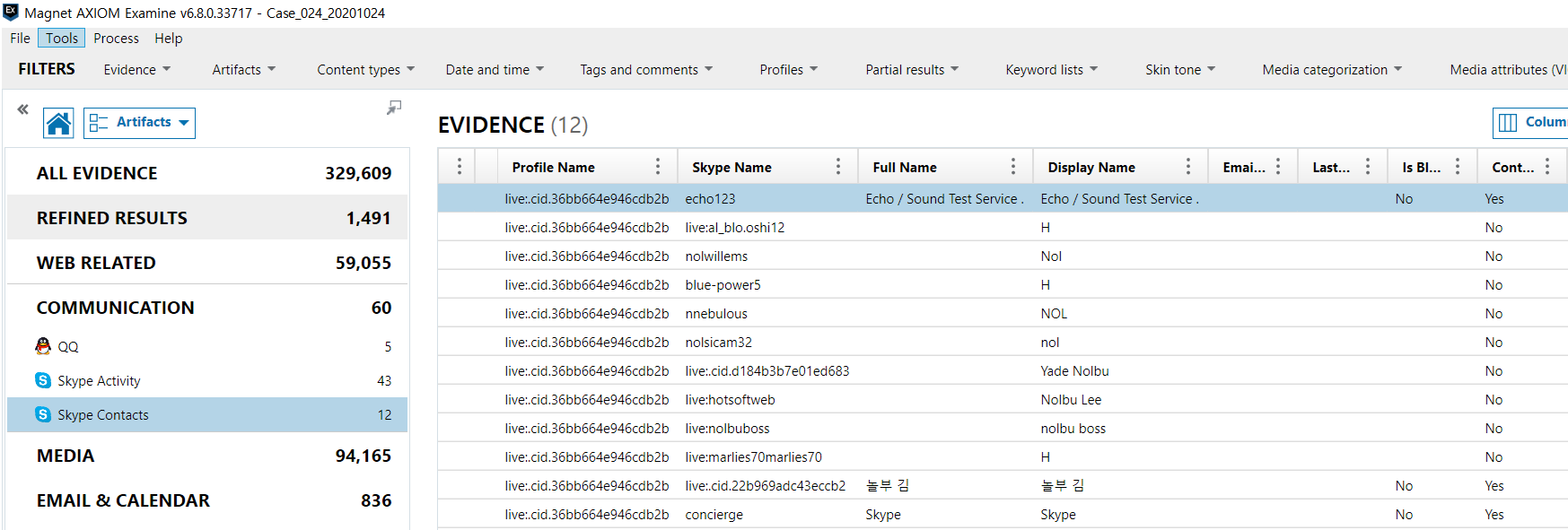Select the live:nolbuboss row

tap(1003, 429)
